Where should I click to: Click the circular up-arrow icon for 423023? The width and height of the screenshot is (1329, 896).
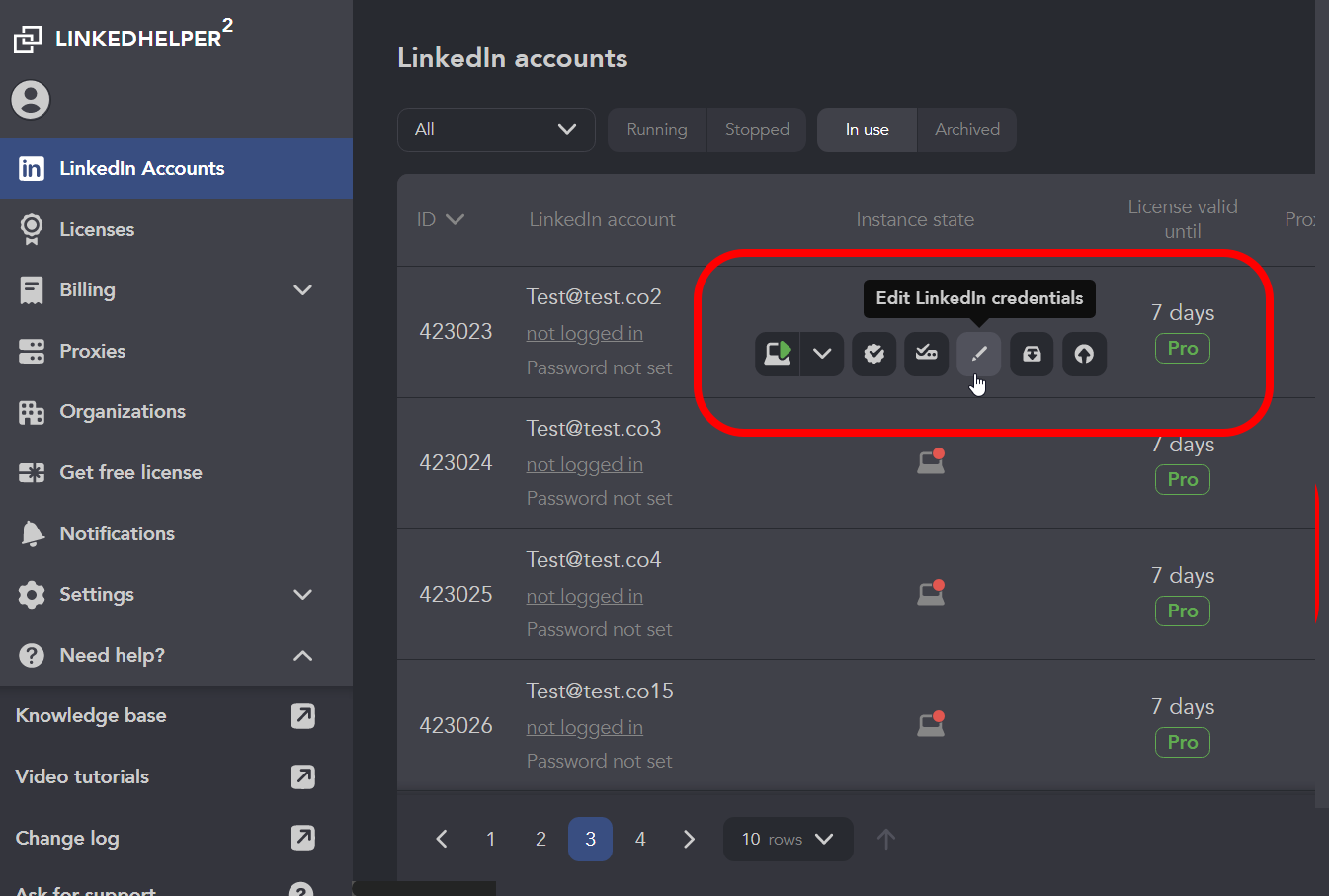tap(1084, 354)
